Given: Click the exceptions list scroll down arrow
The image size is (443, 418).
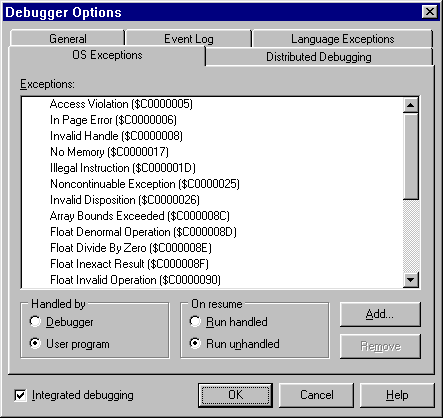Looking at the screenshot, I should point(411,280).
